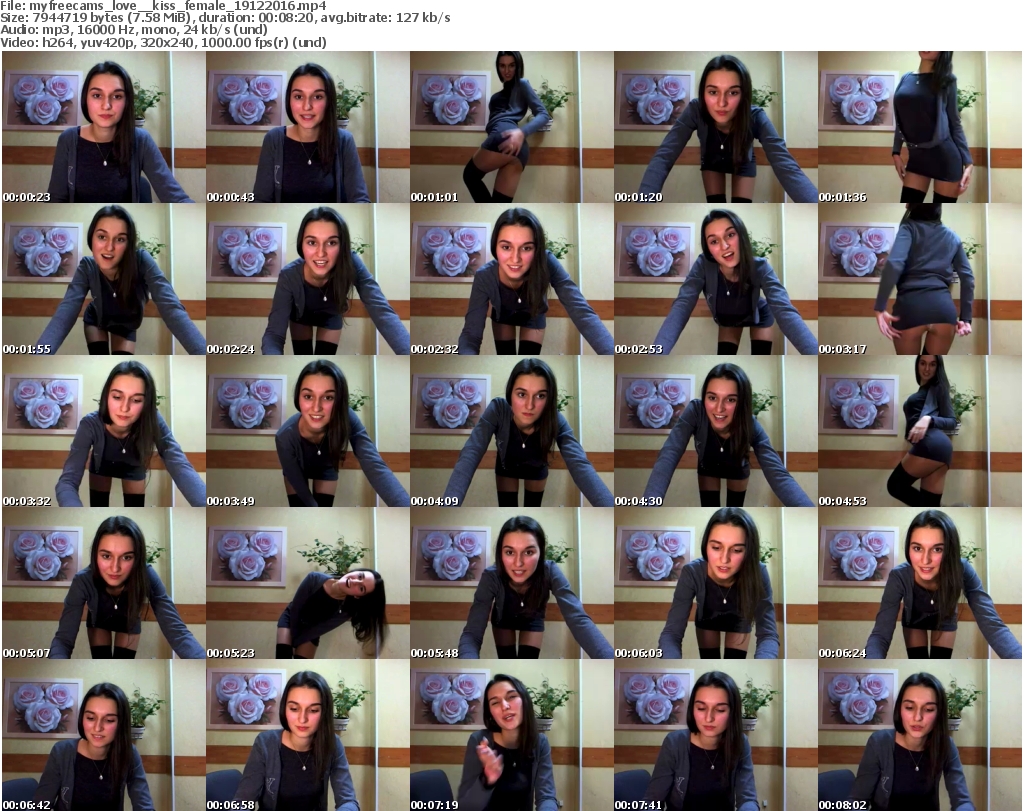Click the frame stamped 00:03:32
The image size is (1024, 811).
point(104,431)
